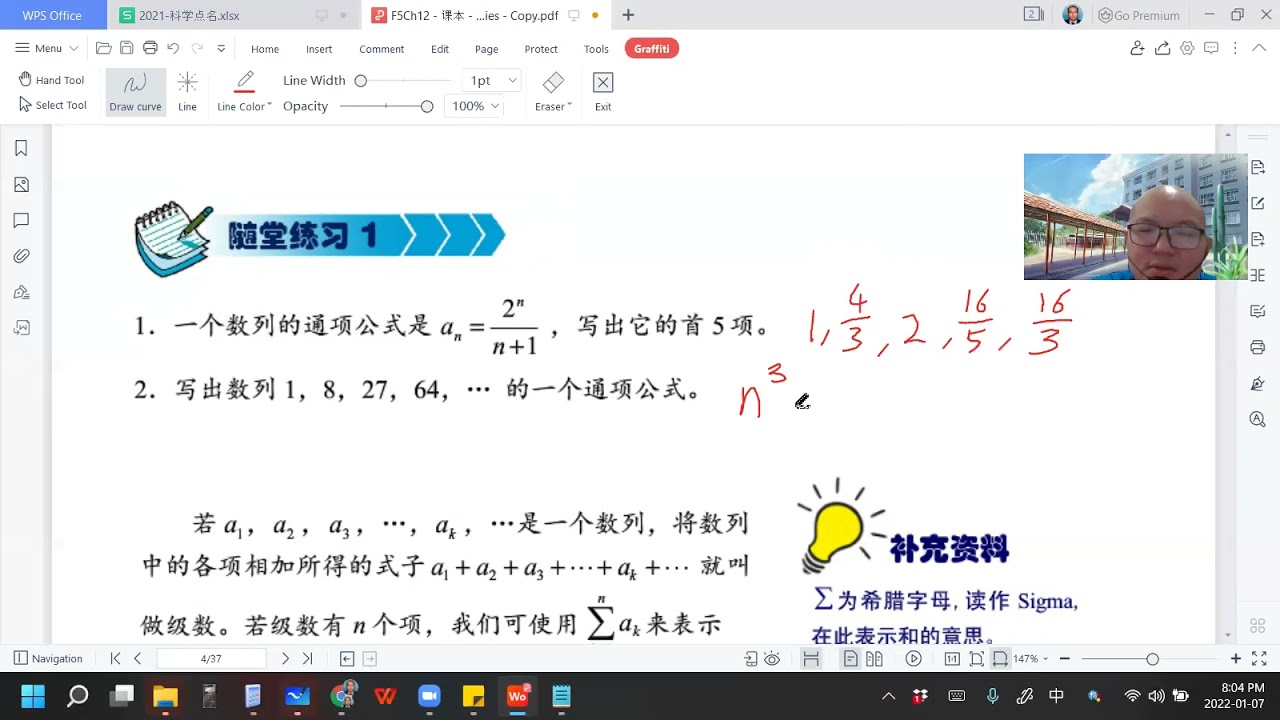Open the Page tab
Image resolution: width=1280 pixels, height=720 pixels.
[x=487, y=49]
